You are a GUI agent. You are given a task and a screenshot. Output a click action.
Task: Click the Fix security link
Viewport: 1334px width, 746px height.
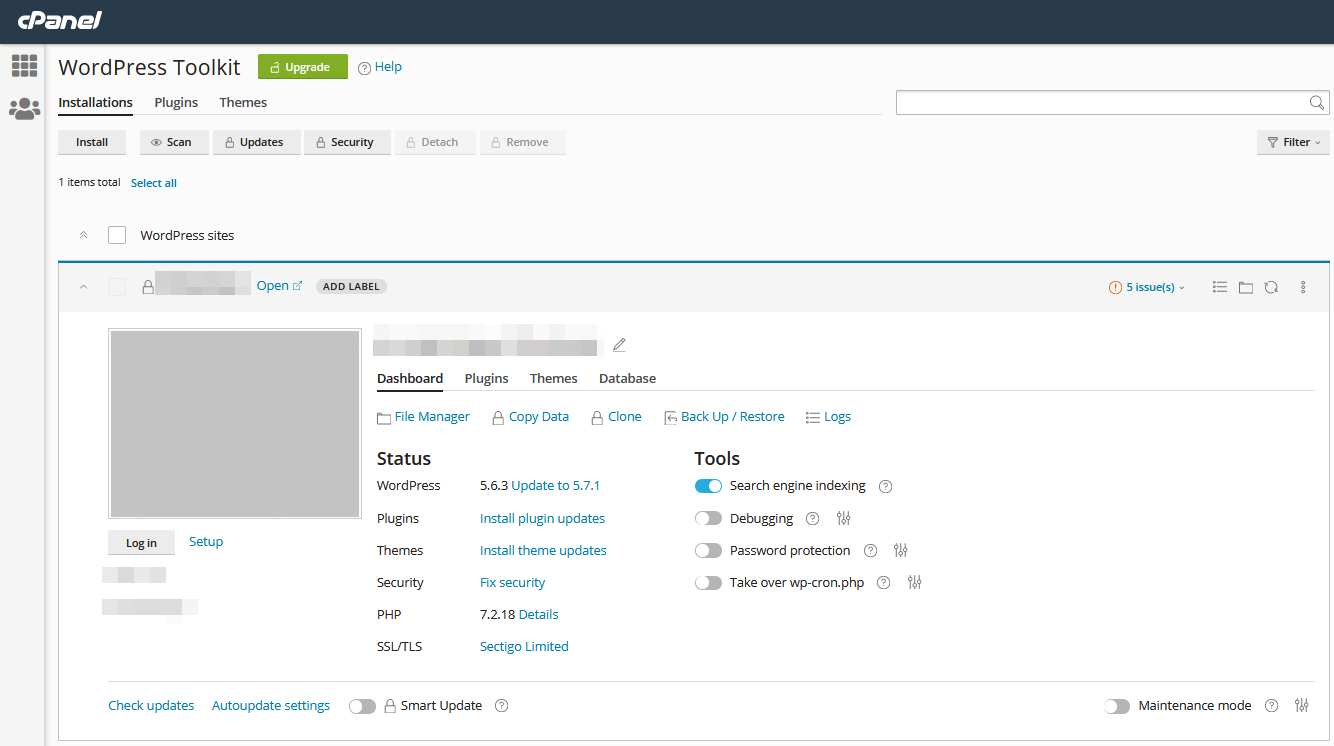pyautogui.click(x=513, y=583)
